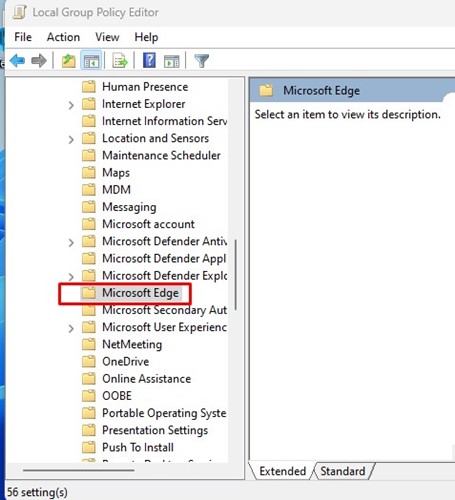Viewport: 455px width, 500px height.
Task: Open Help via question mark icon
Action: coord(149,61)
